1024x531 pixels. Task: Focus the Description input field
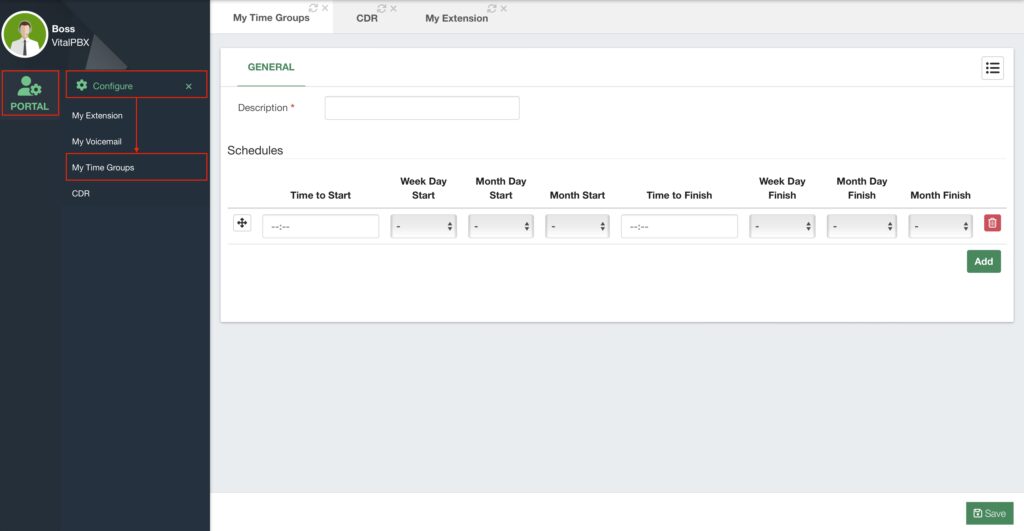(x=422, y=108)
